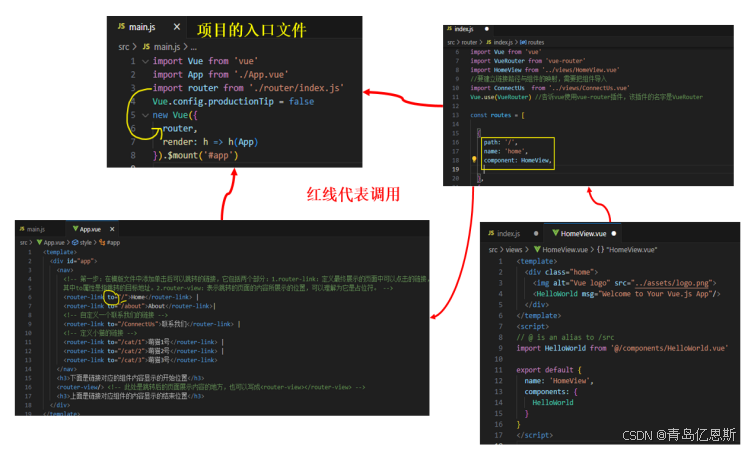Open the #app breadcrumb in the App.vue editor
The image size is (748, 449).
(110, 242)
